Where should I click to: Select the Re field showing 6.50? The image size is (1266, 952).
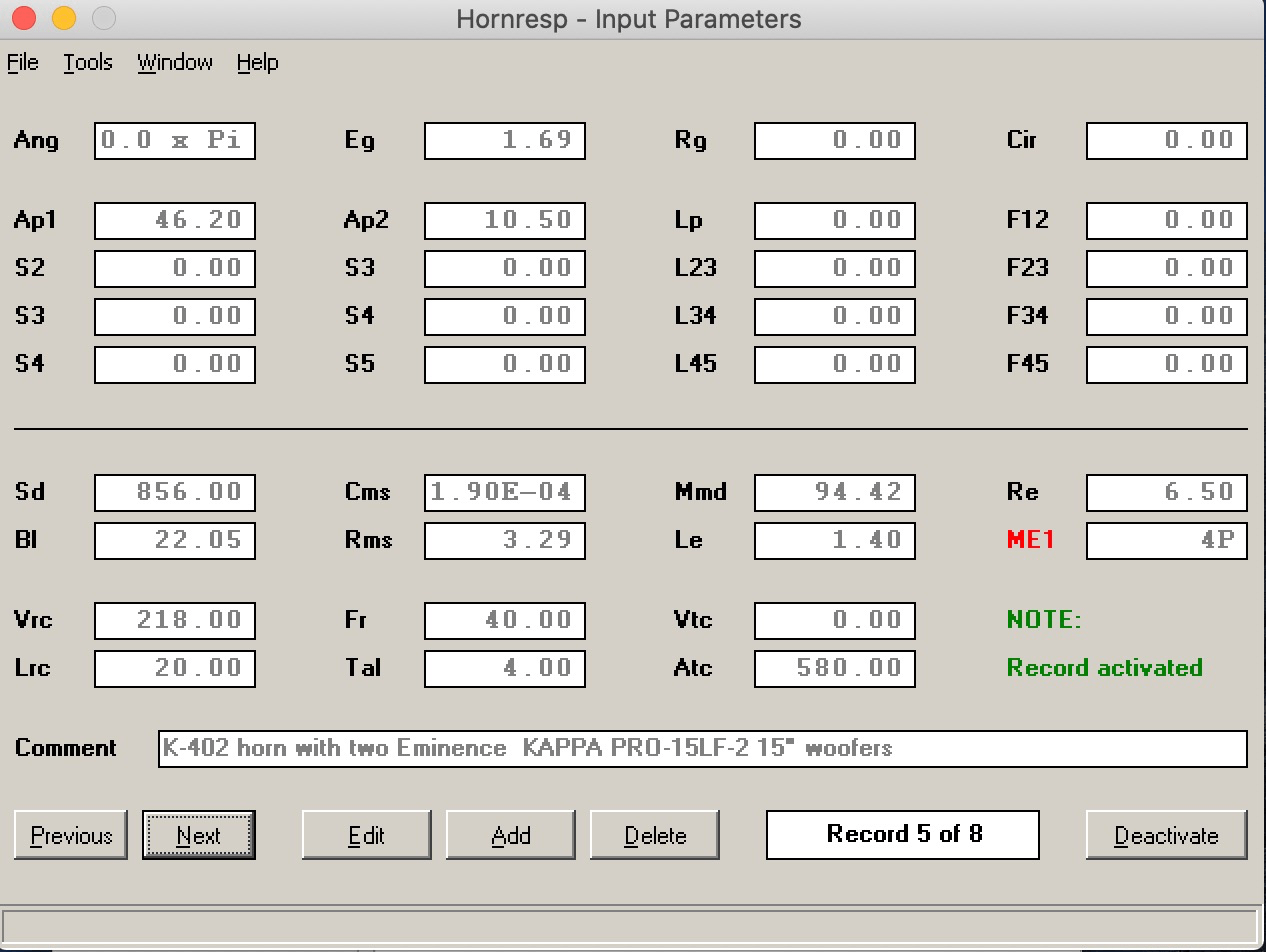[x=1167, y=493]
